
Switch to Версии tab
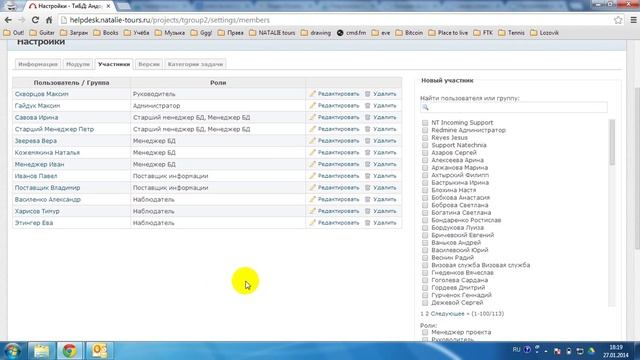coord(149,64)
